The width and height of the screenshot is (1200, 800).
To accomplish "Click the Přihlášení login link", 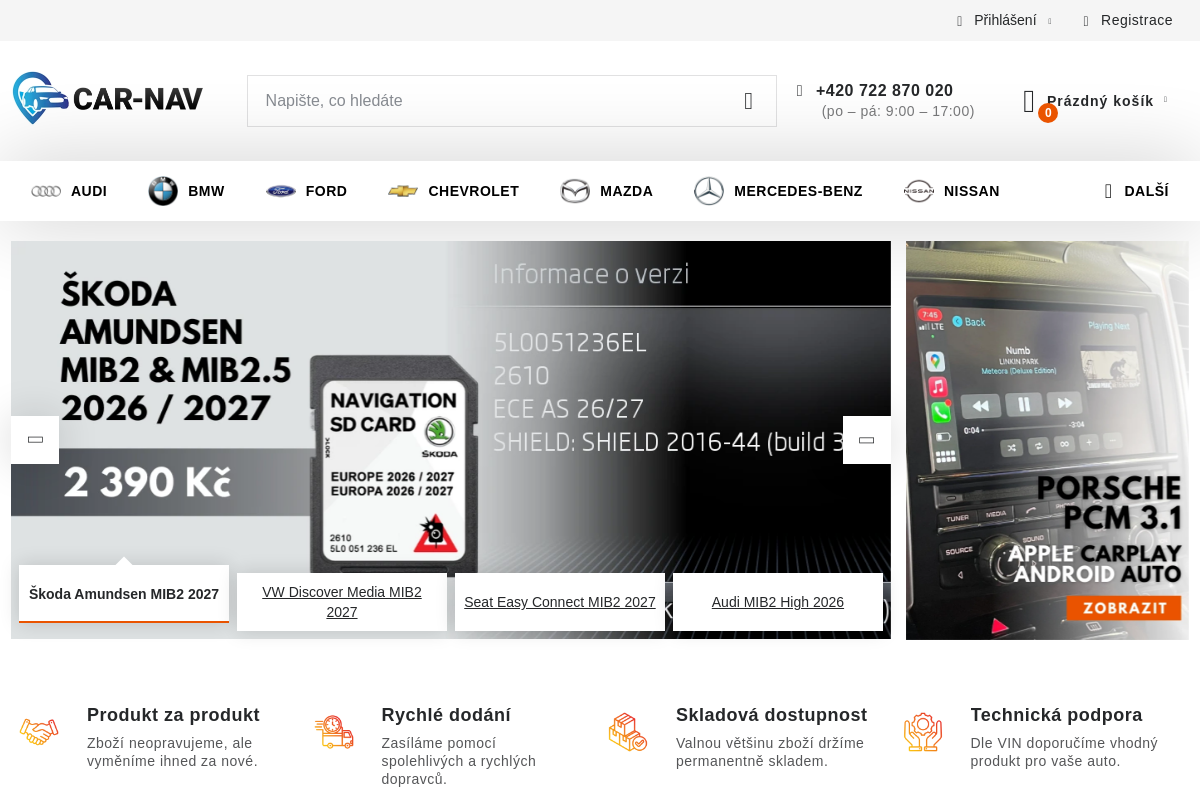I will (x=1005, y=20).
